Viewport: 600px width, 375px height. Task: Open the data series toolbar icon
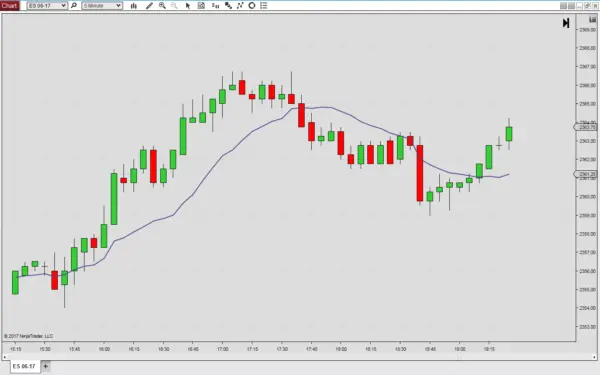coord(228,6)
